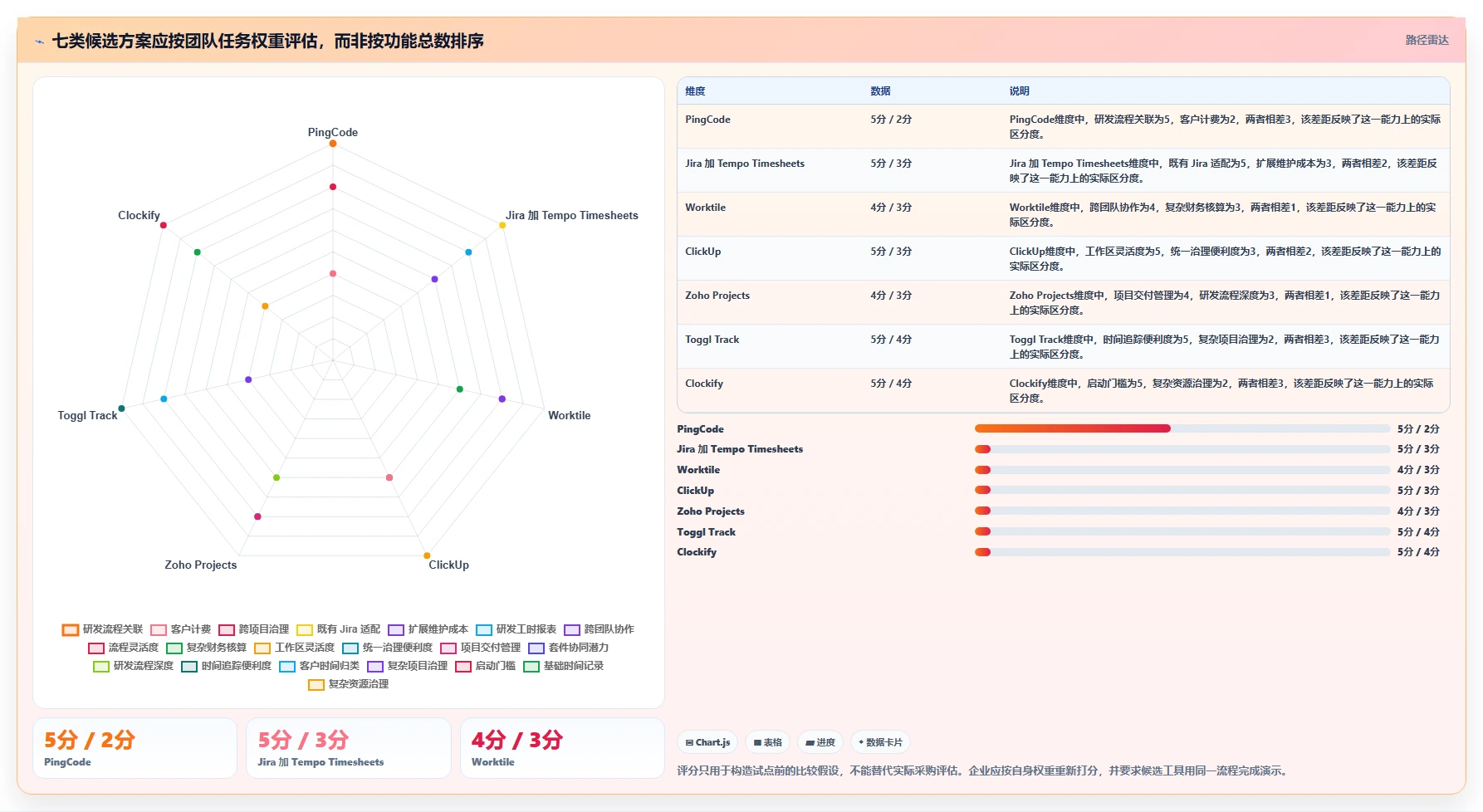Click the dark green point beside the Toggl Track label
The image size is (1483, 812).
pyautogui.click(x=121, y=408)
